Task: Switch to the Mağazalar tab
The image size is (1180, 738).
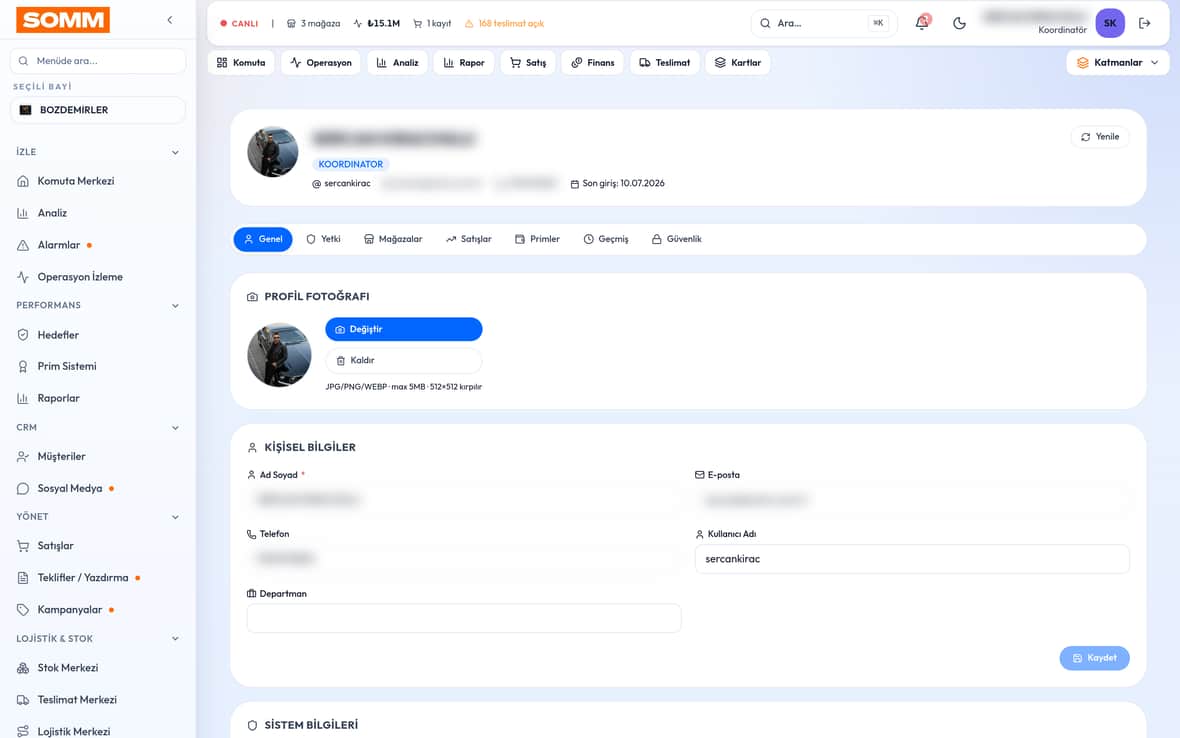Action: coord(393,239)
